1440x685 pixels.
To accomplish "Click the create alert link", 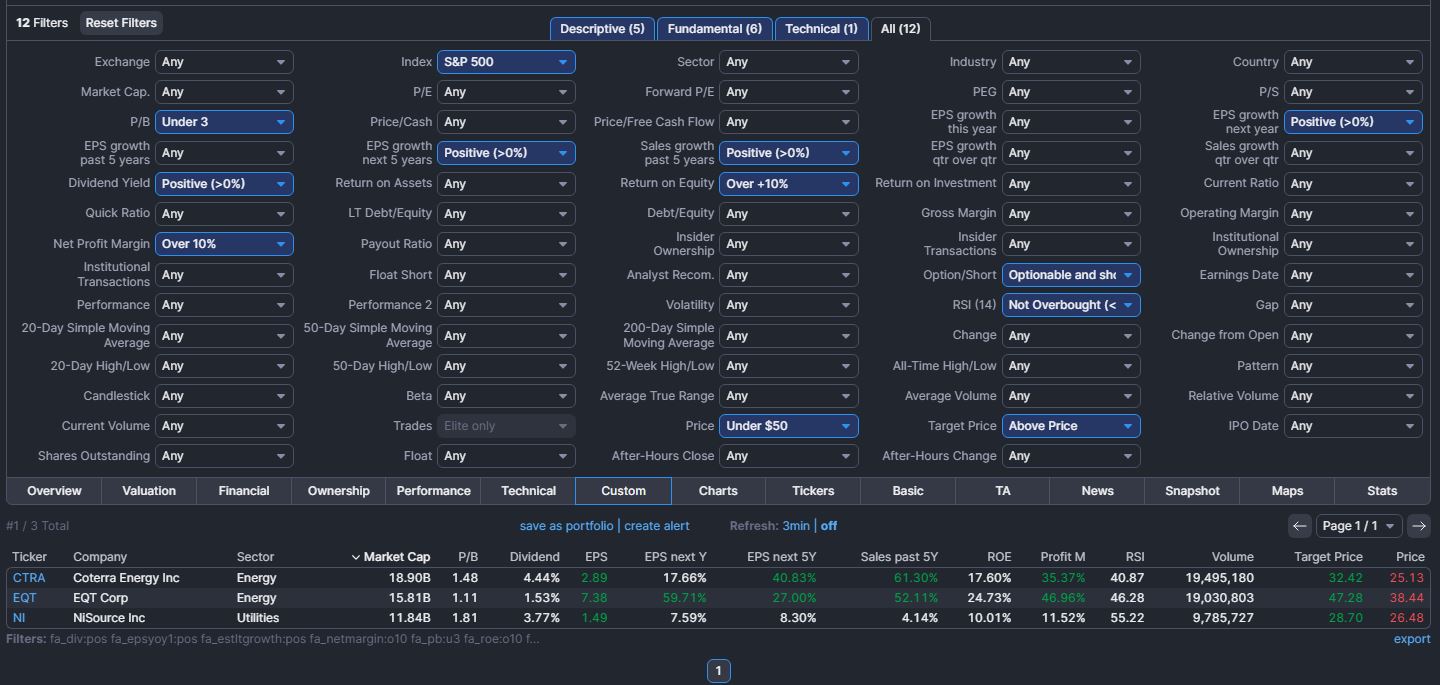I will click(657, 526).
